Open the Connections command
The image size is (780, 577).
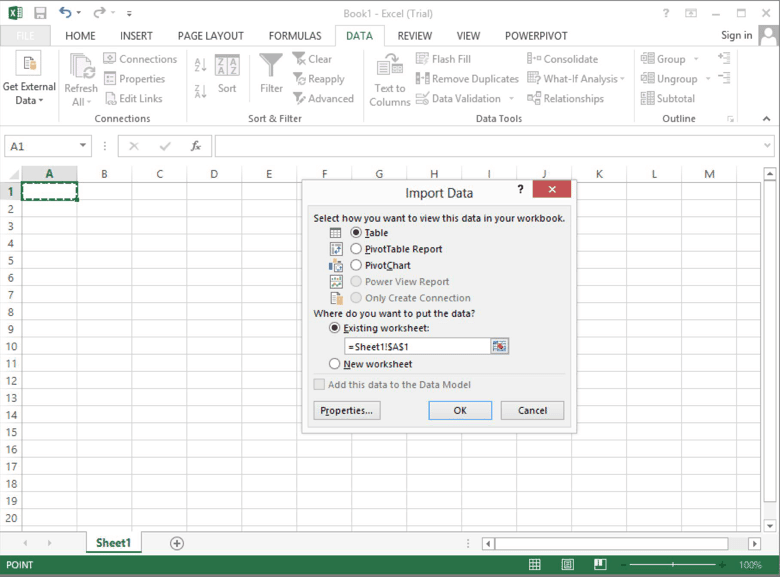click(140, 59)
